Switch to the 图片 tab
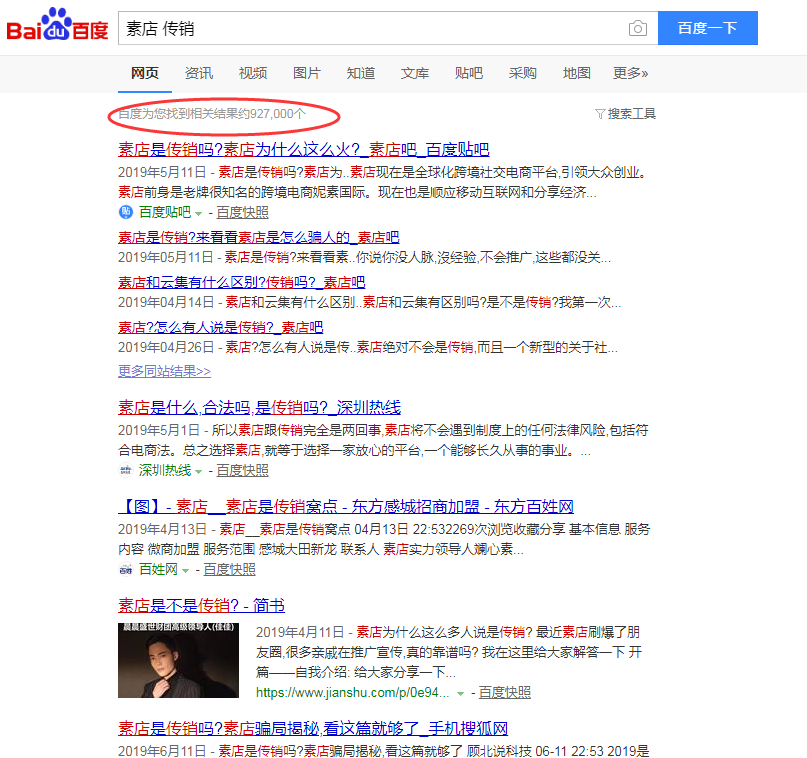This screenshot has width=807, height=758. coord(307,73)
